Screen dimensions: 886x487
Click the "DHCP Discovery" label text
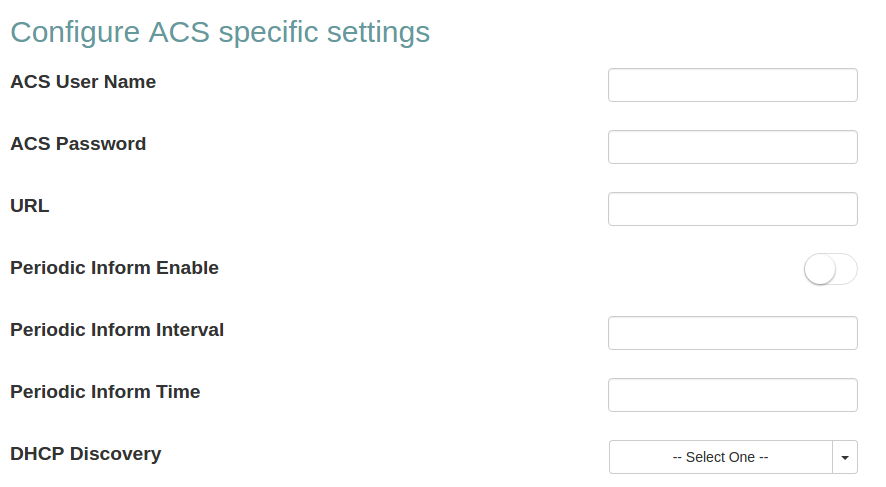(85, 454)
